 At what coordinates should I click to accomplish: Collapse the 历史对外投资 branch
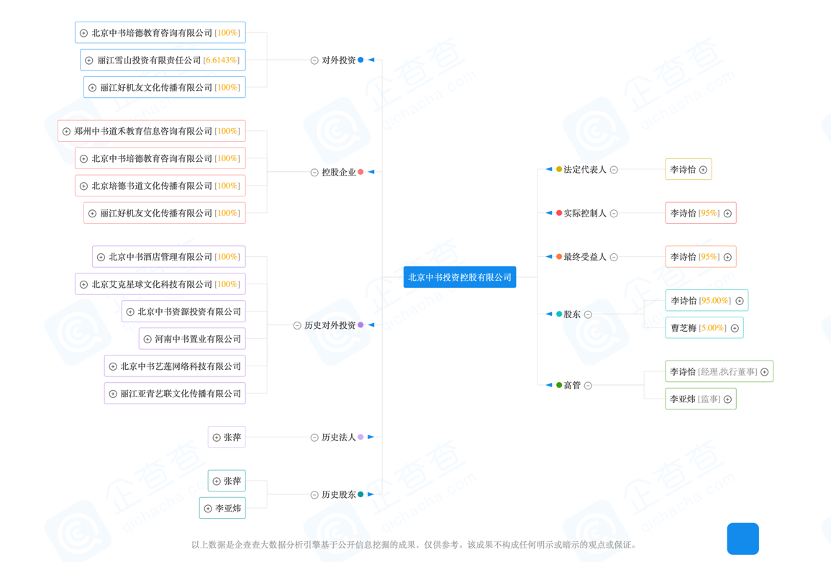coord(297,325)
